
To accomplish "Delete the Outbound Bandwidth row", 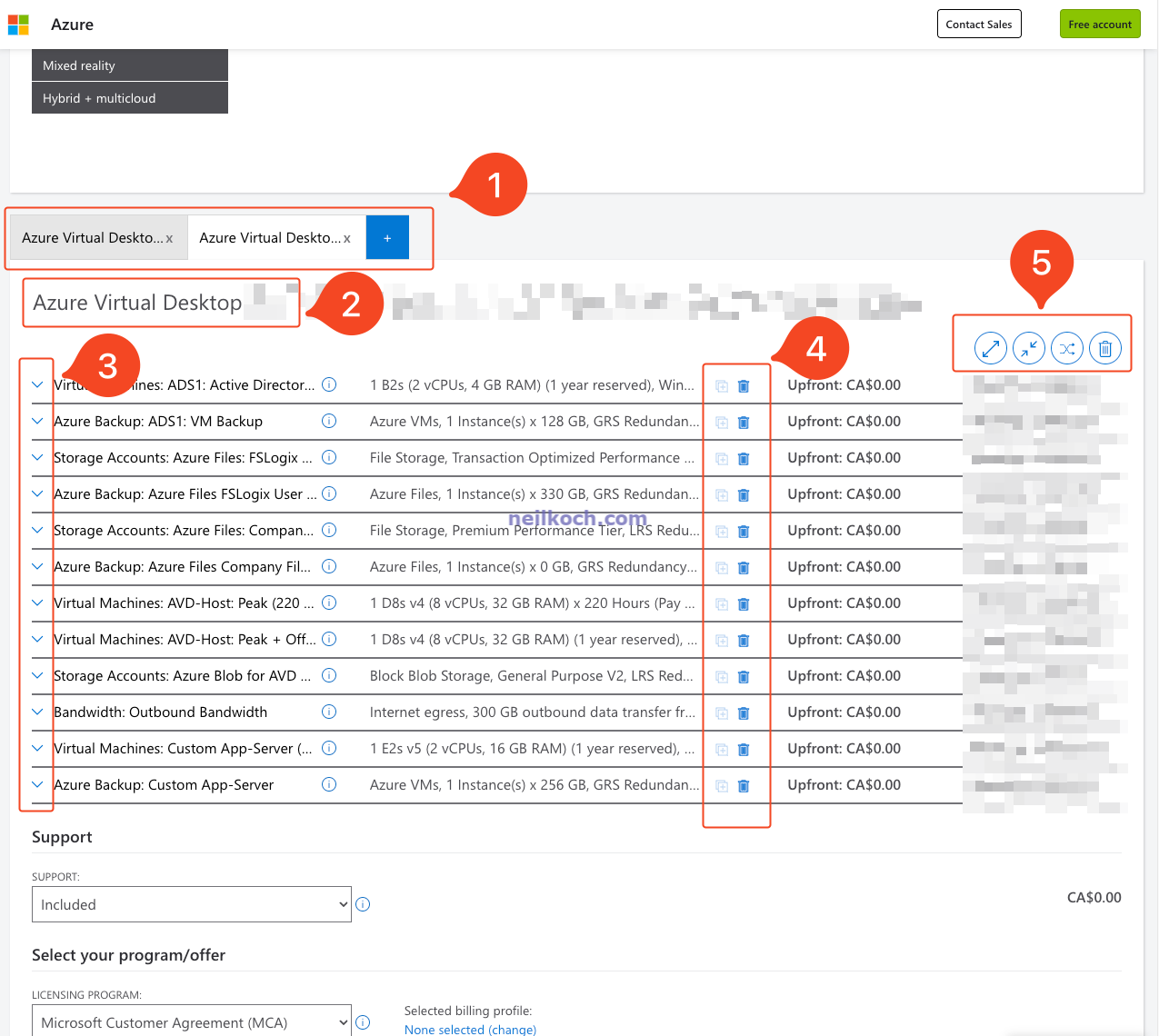I will pyautogui.click(x=744, y=713).
